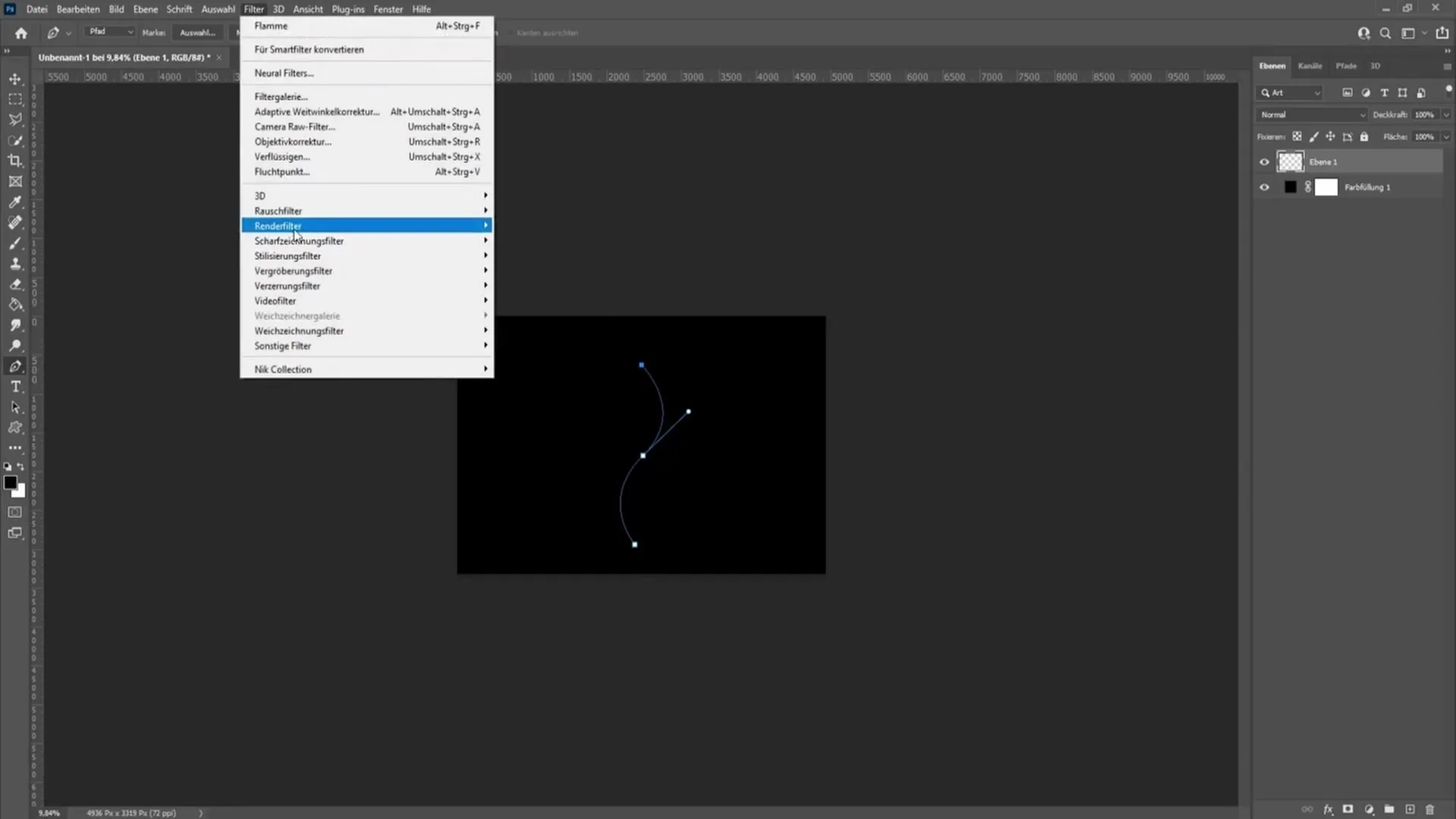The height and width of the screenshot is (819, 1456).
Task: Choose Neural Filters menu entry
Action: tap(367, 73)
